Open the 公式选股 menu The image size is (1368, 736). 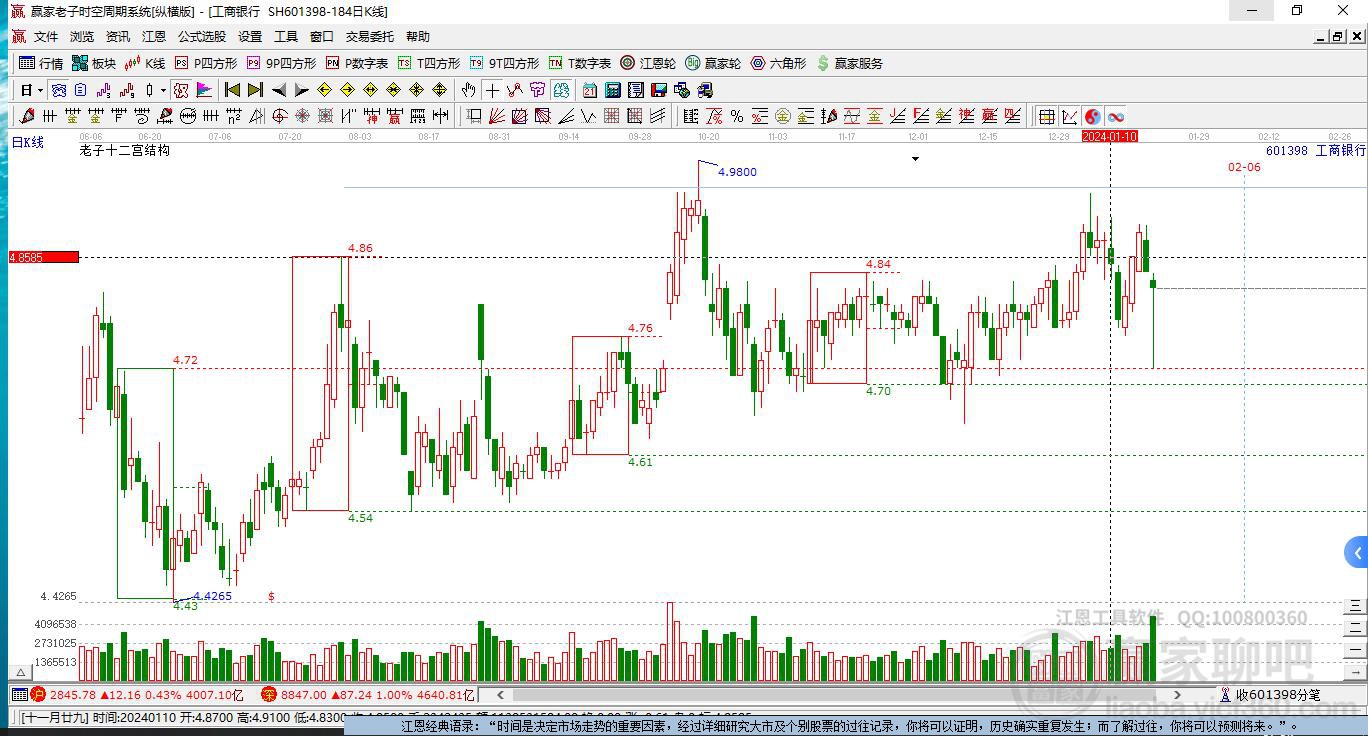tap(202, 37)
